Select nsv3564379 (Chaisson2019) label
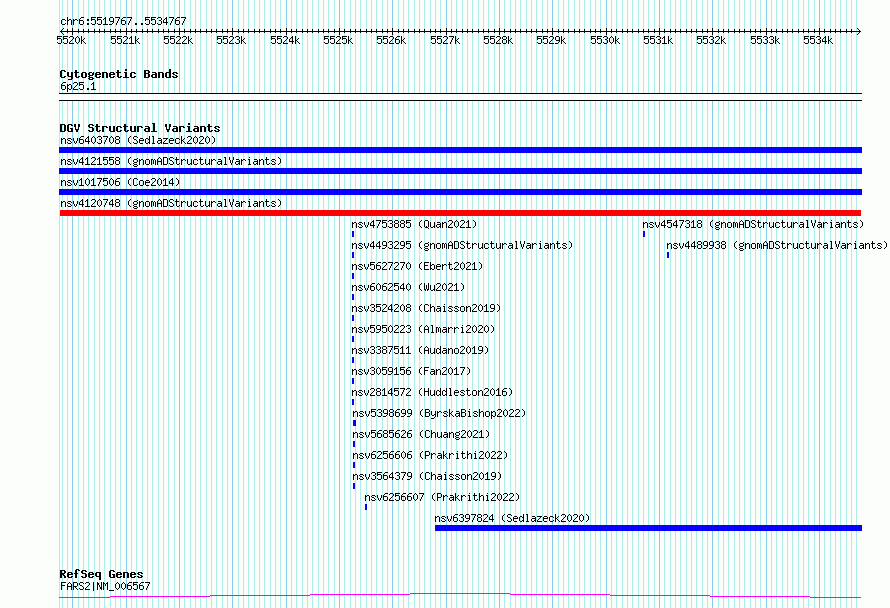The width and height of the screenshot is (890, 608). (x=427, y=476)
